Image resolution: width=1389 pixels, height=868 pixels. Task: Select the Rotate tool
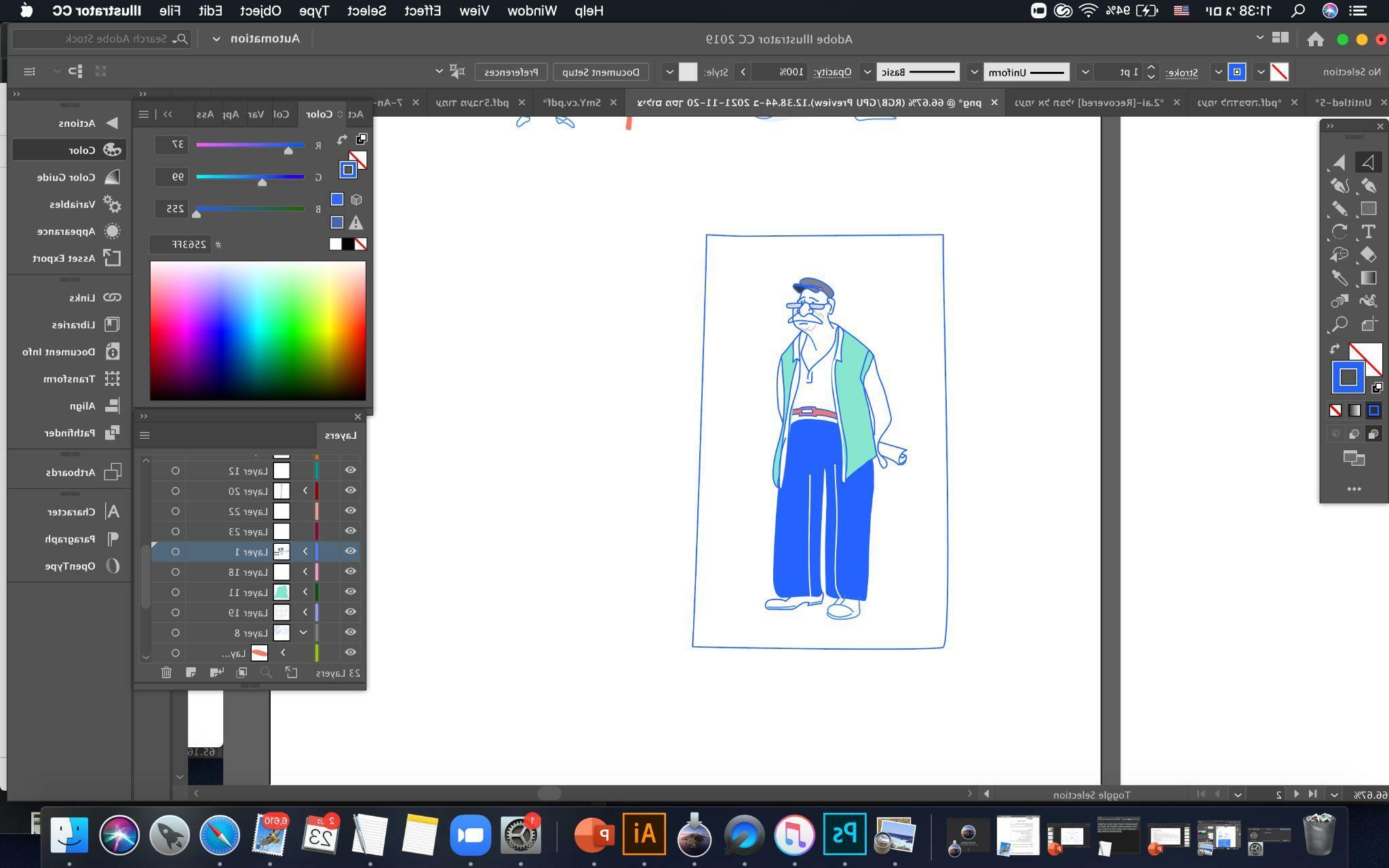pos(1339,232)
